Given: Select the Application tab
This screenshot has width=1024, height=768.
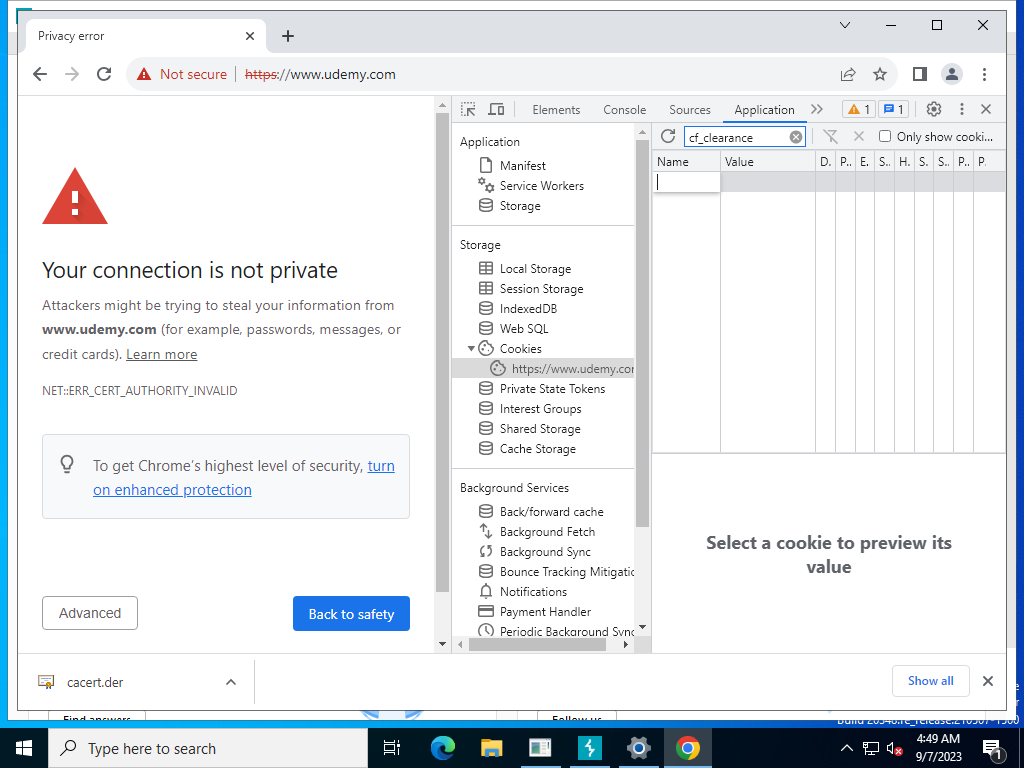Looking at the screenshot, I should [764, 110].
